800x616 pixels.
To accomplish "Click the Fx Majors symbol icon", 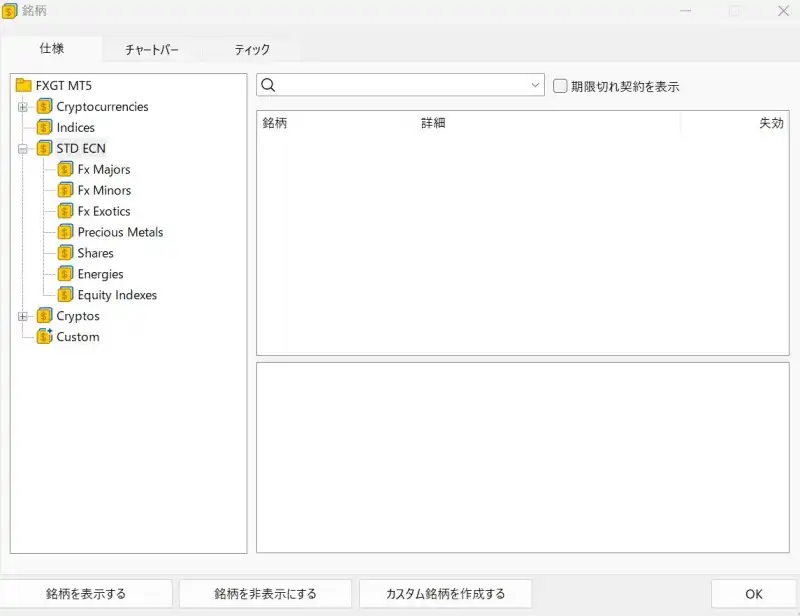I will pyautogui.click(x=65, y=169).
